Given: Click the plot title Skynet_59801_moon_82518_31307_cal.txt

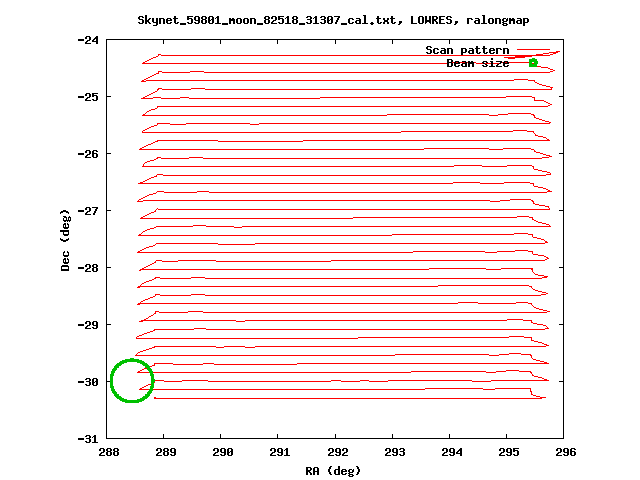Looking at the screenshot, I should coord(267,20).
